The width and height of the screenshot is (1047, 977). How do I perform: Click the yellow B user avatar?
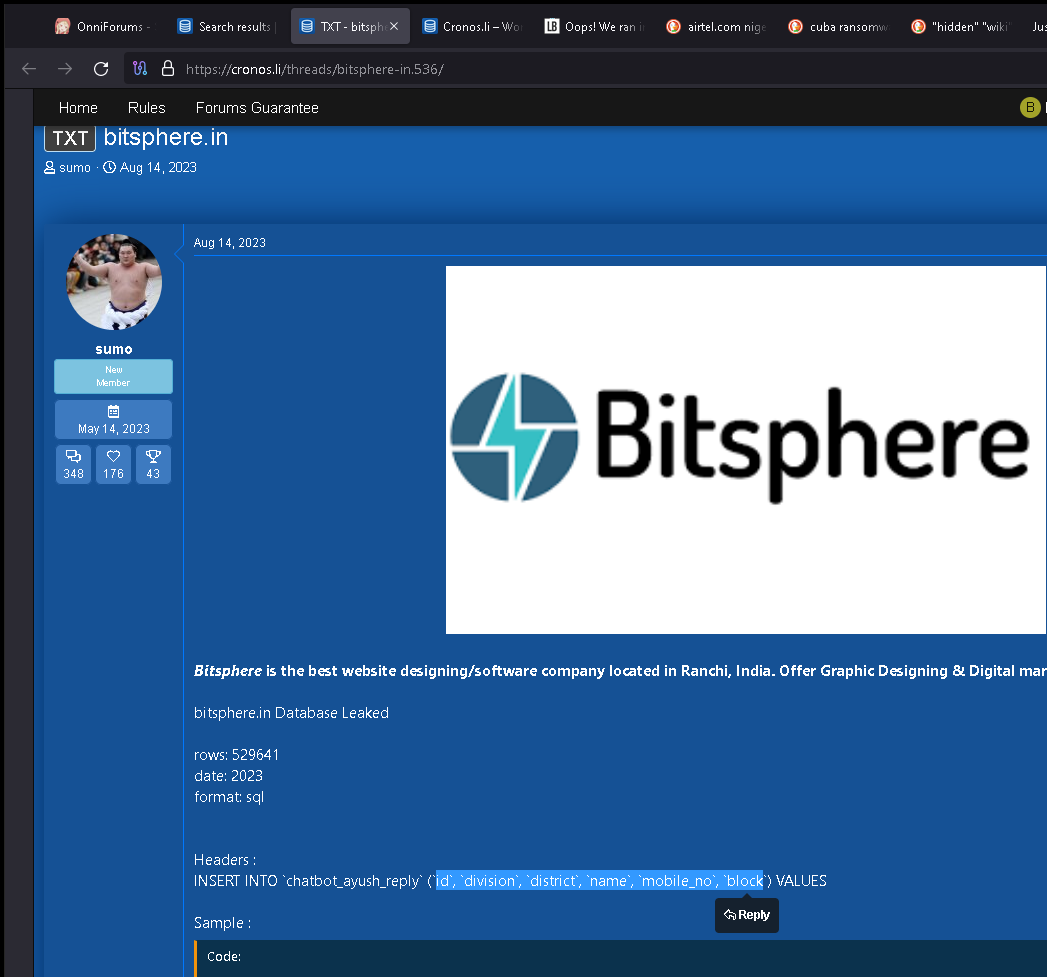1030,107
